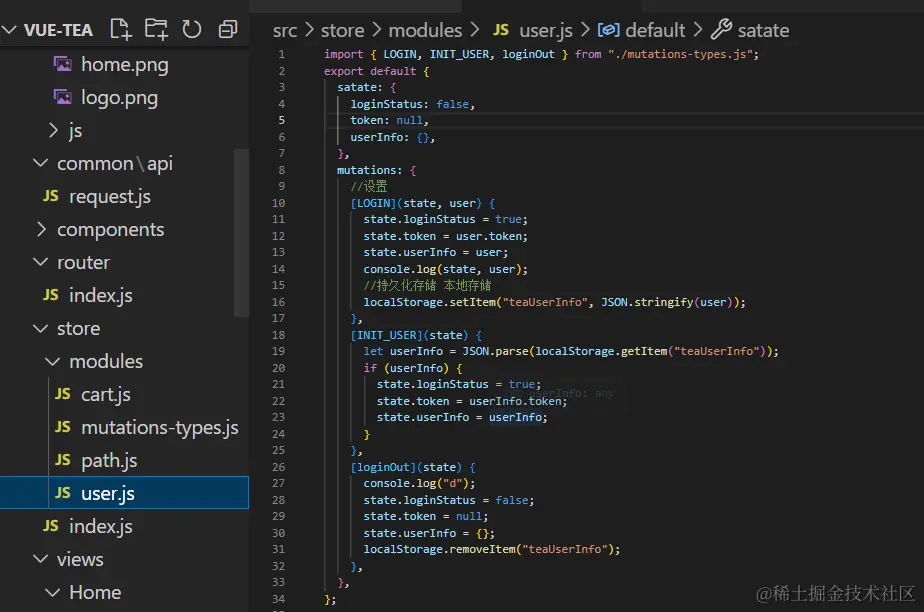Collapse the VUE-TEA project root chevron

[9, 29]
